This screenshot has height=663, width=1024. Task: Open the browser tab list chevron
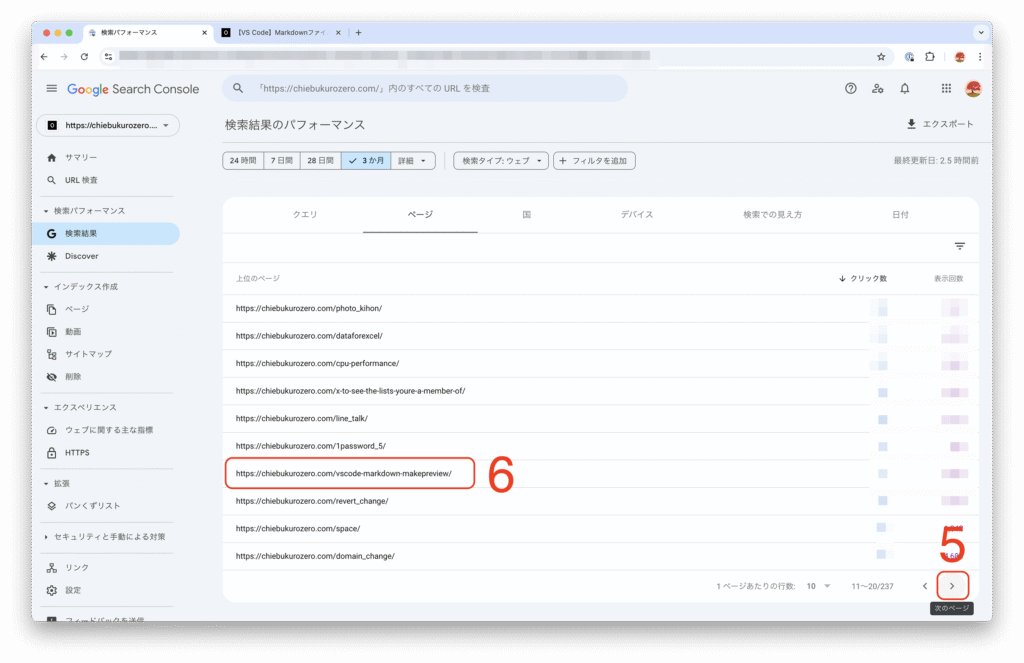[981, 32]
